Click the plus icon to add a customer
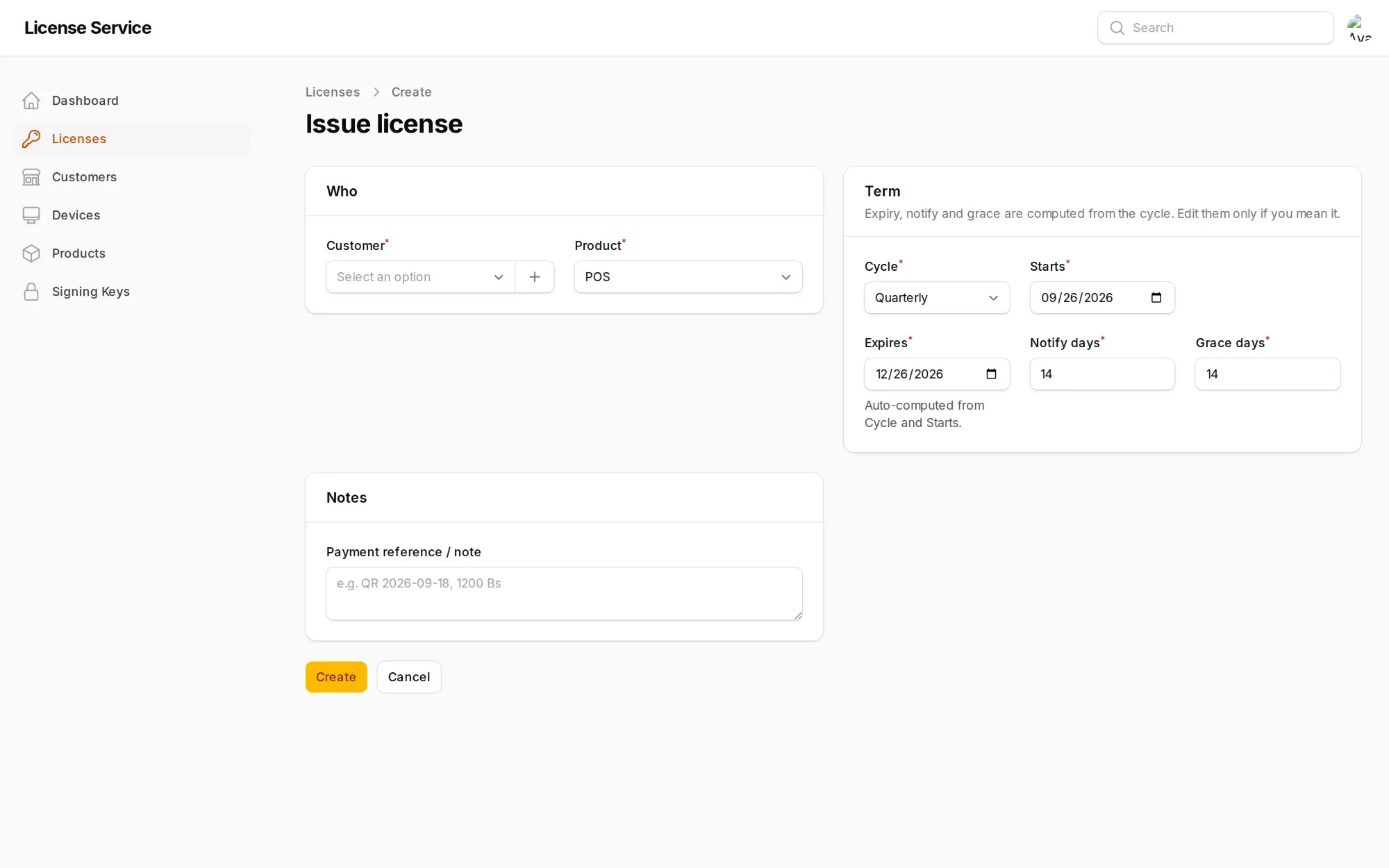Viewport: 1389px width, 868px height. pos(535,277)
